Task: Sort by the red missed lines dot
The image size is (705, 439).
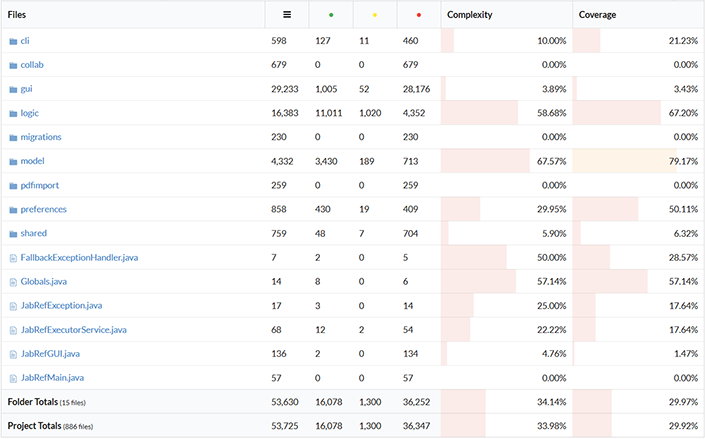Action: click(418, 15)
